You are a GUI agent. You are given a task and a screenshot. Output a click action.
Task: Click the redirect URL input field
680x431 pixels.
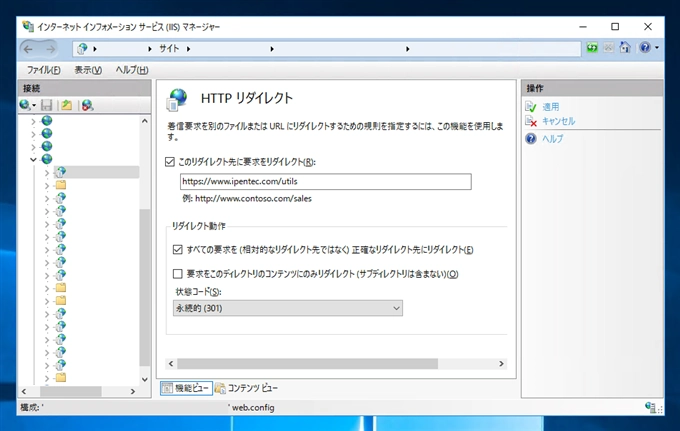pos(326,182)
